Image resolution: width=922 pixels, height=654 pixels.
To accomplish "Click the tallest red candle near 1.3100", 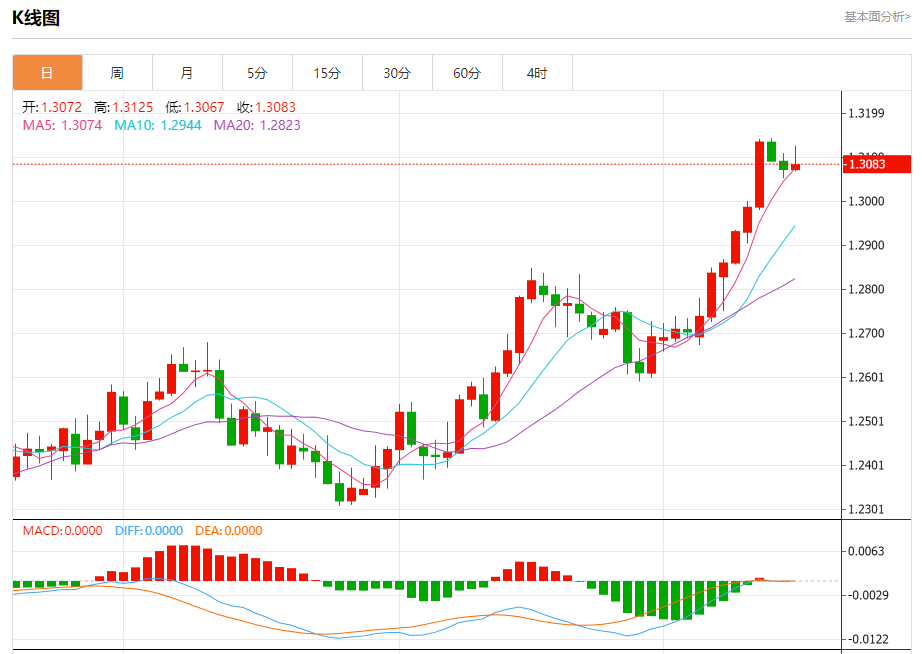I will pyautogui.click(x=760, y=175).
